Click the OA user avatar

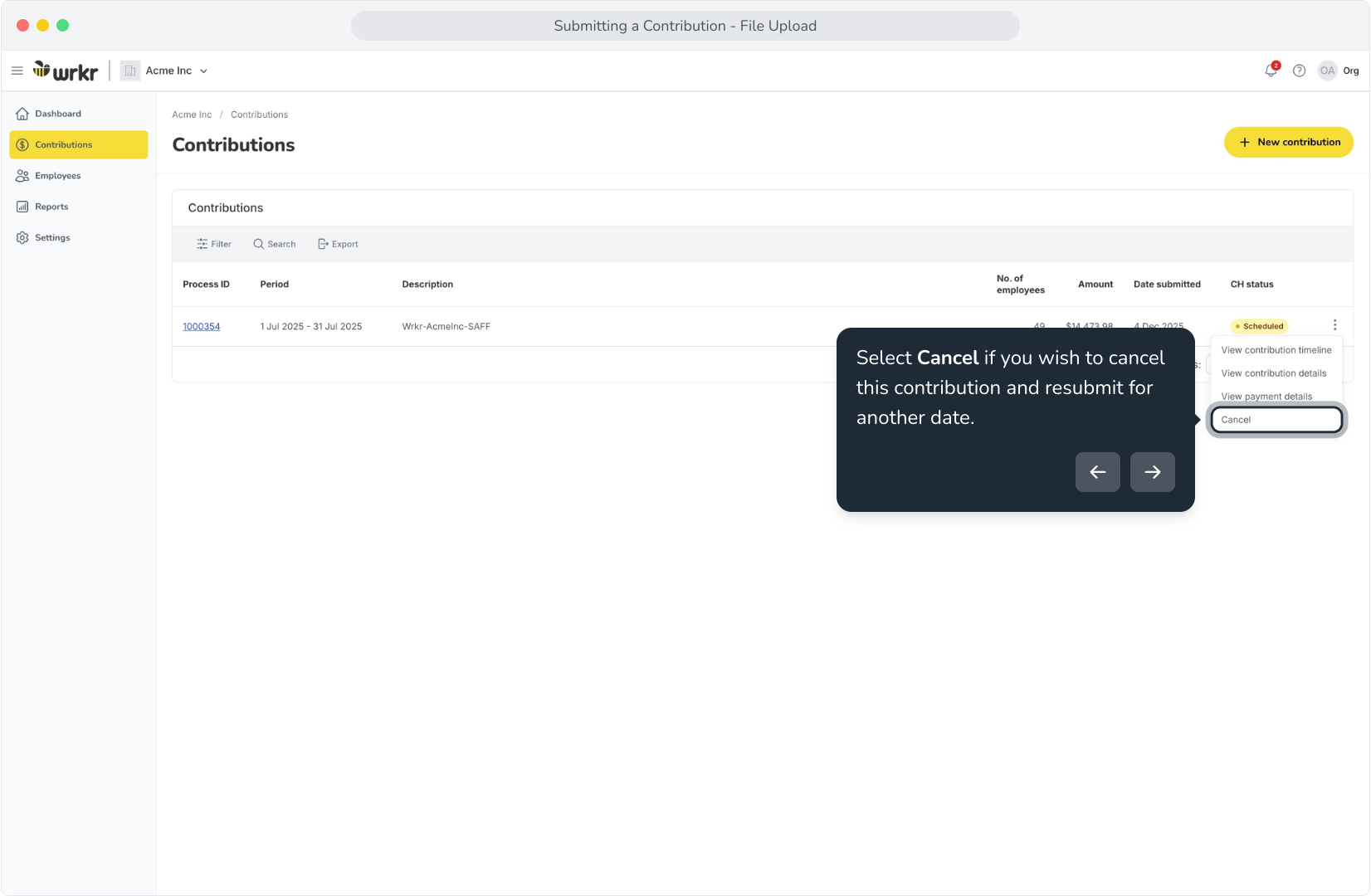coord(1328,71)
